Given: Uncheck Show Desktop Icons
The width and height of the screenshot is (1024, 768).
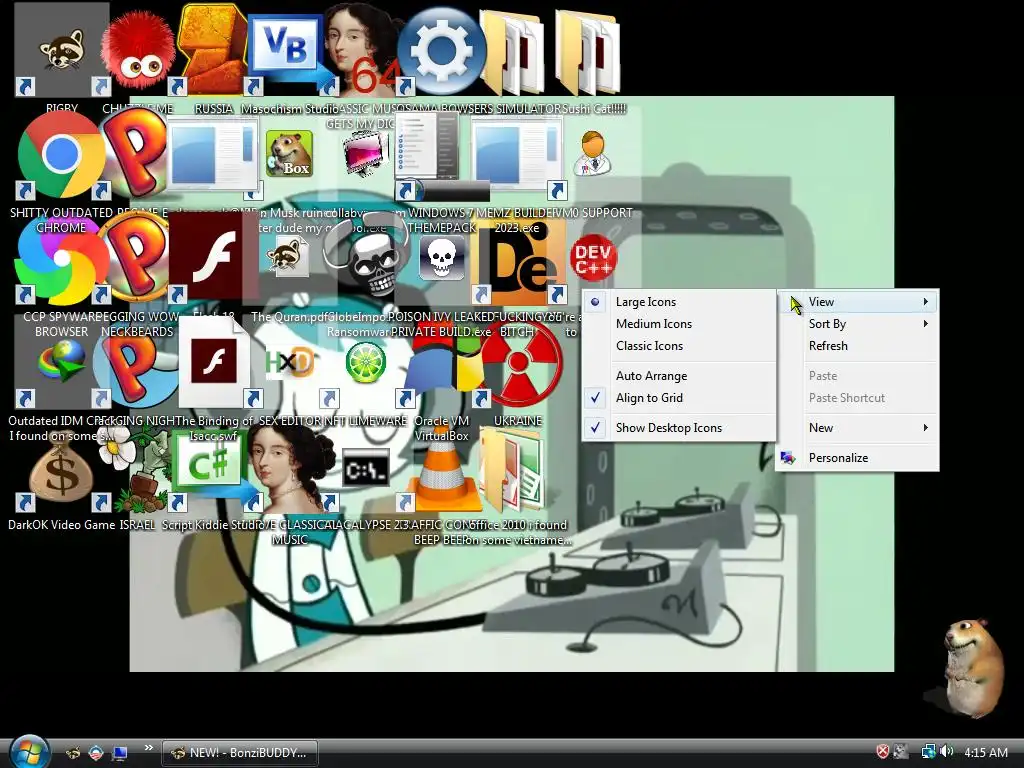Looking at the screenshot, I should pyautogui.click(x=679, y=428).
